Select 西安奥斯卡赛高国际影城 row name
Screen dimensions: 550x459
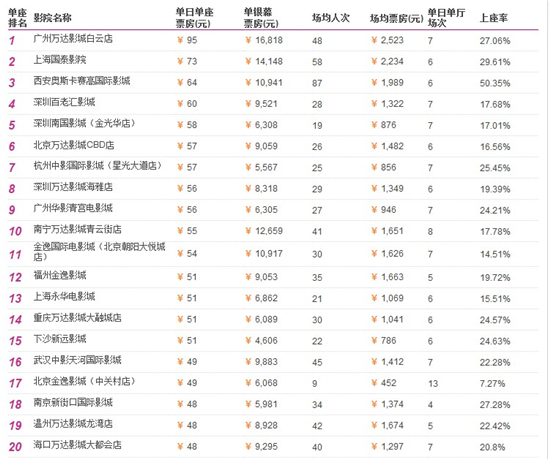coord(82,81)
